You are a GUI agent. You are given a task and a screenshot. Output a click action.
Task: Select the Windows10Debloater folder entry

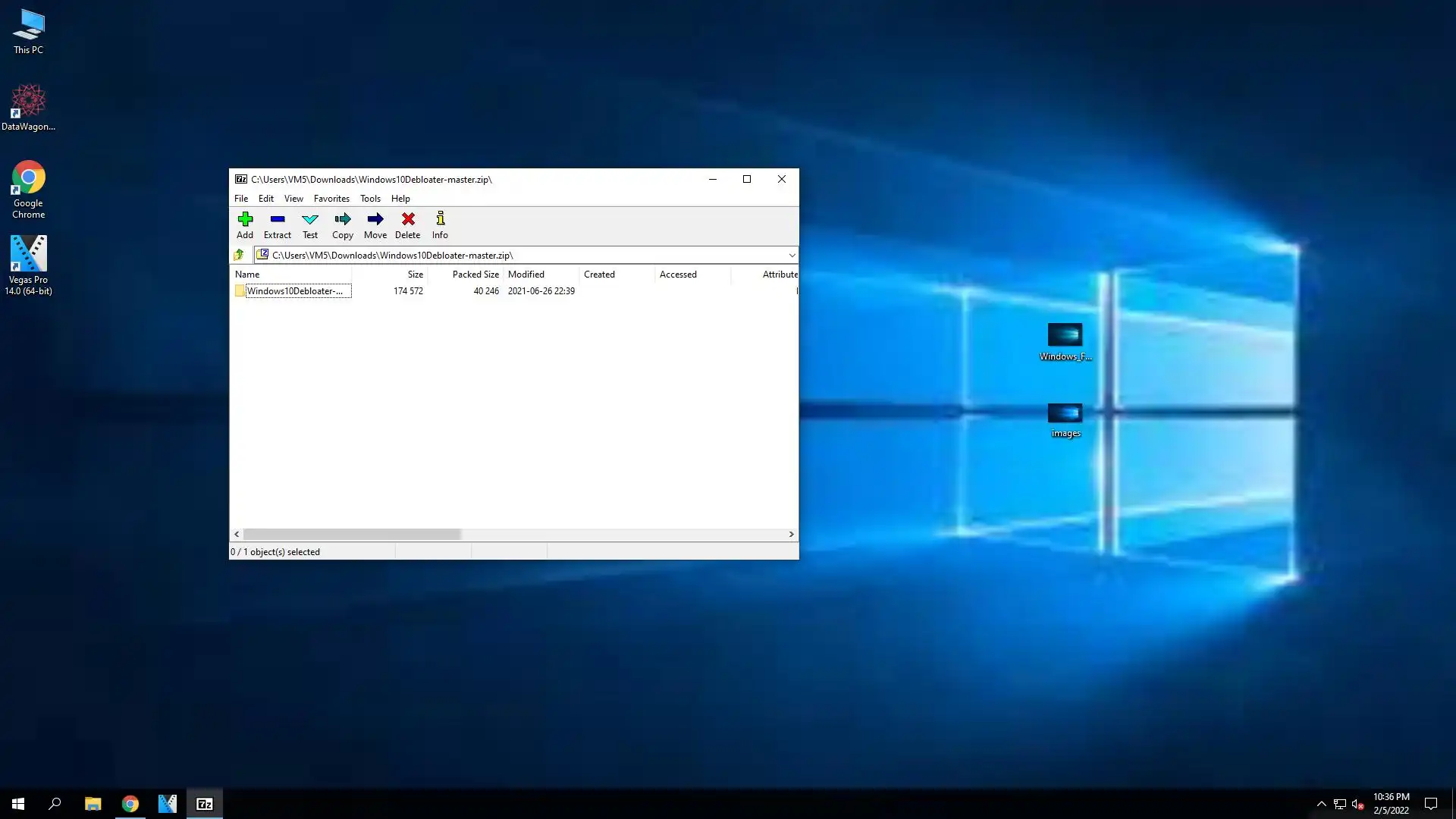coord(294,291)
